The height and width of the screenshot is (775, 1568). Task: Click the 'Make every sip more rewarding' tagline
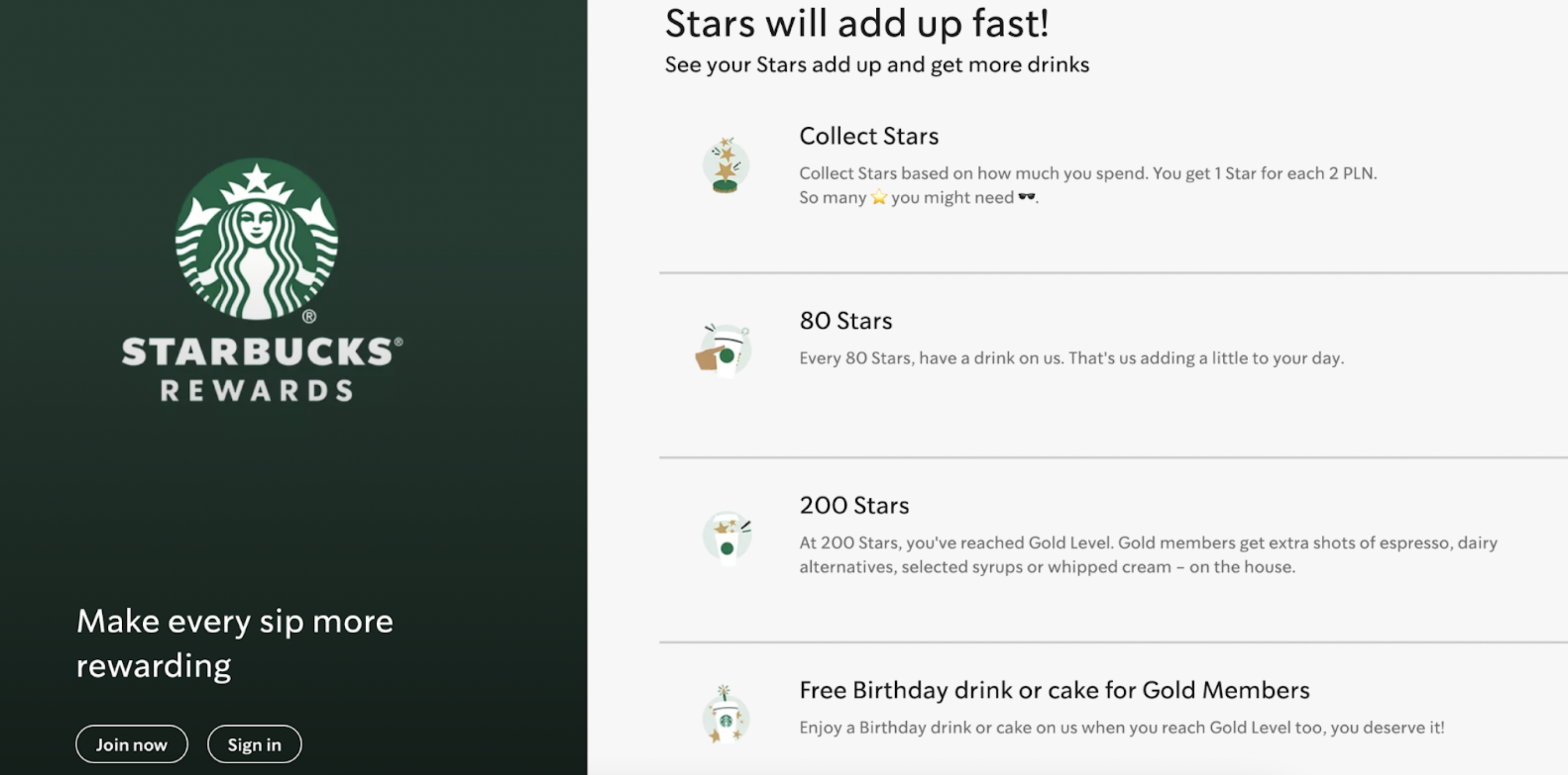point(235,643)
